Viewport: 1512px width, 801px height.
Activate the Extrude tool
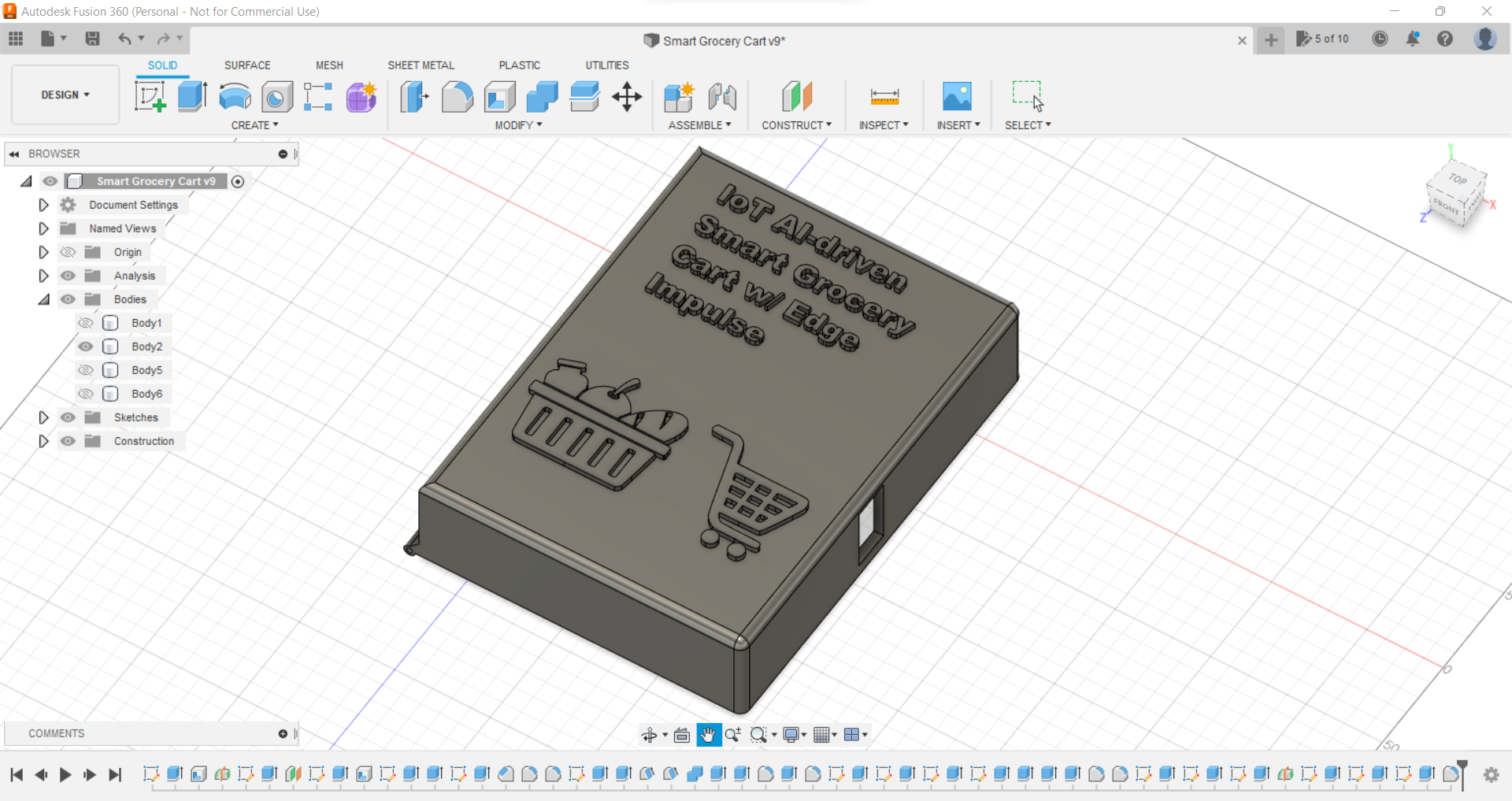[191, 96]
